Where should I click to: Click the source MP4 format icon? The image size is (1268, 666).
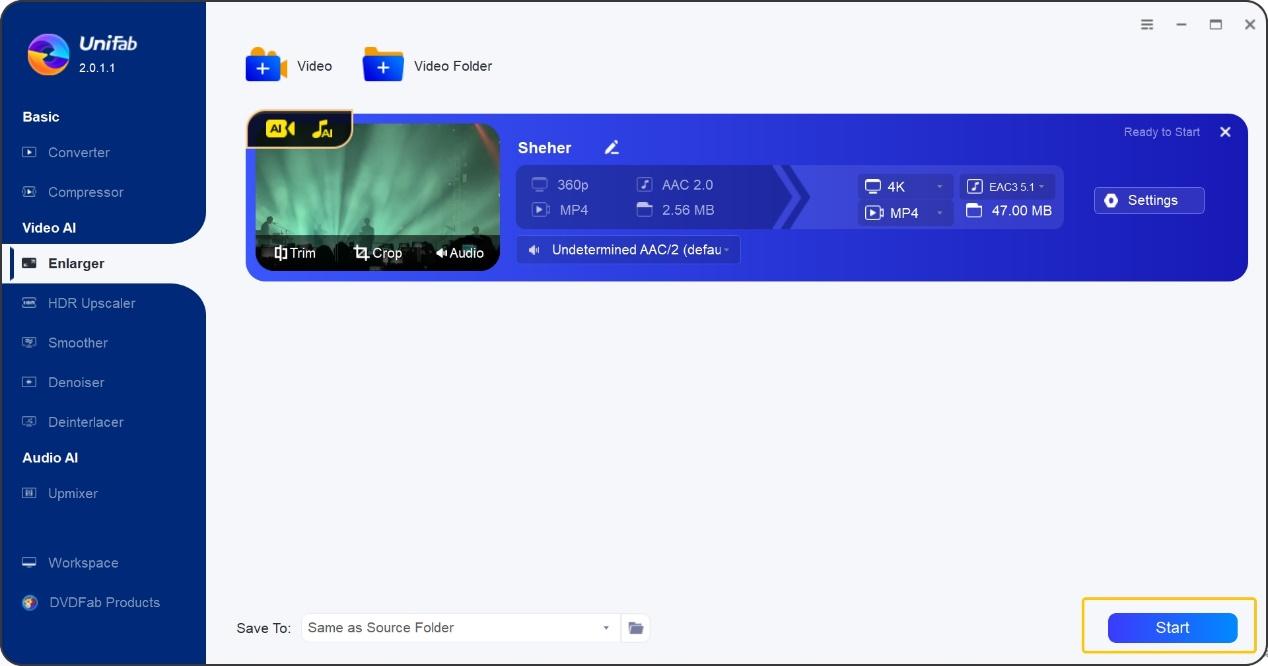pyautogui.click(x=540, y=210)
